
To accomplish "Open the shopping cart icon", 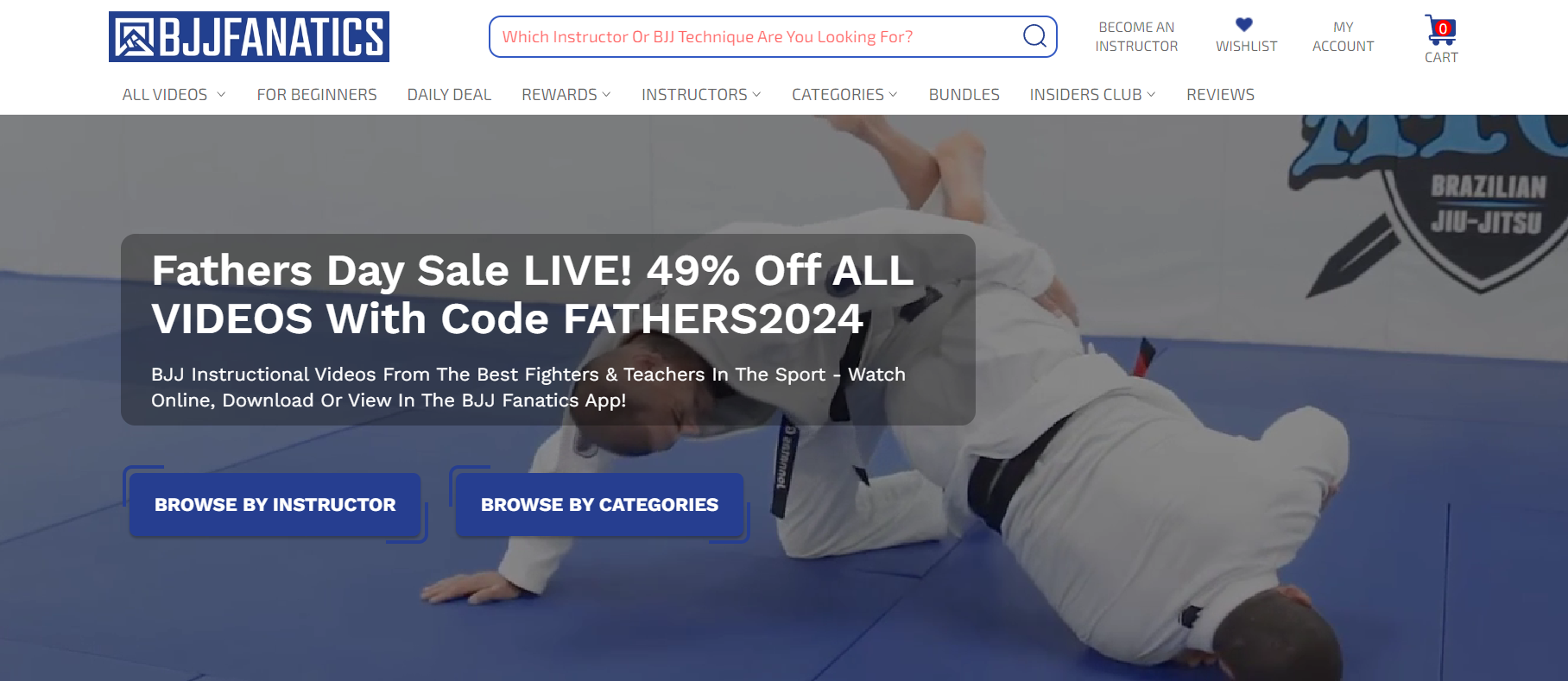I will [x=1440, y=30].
